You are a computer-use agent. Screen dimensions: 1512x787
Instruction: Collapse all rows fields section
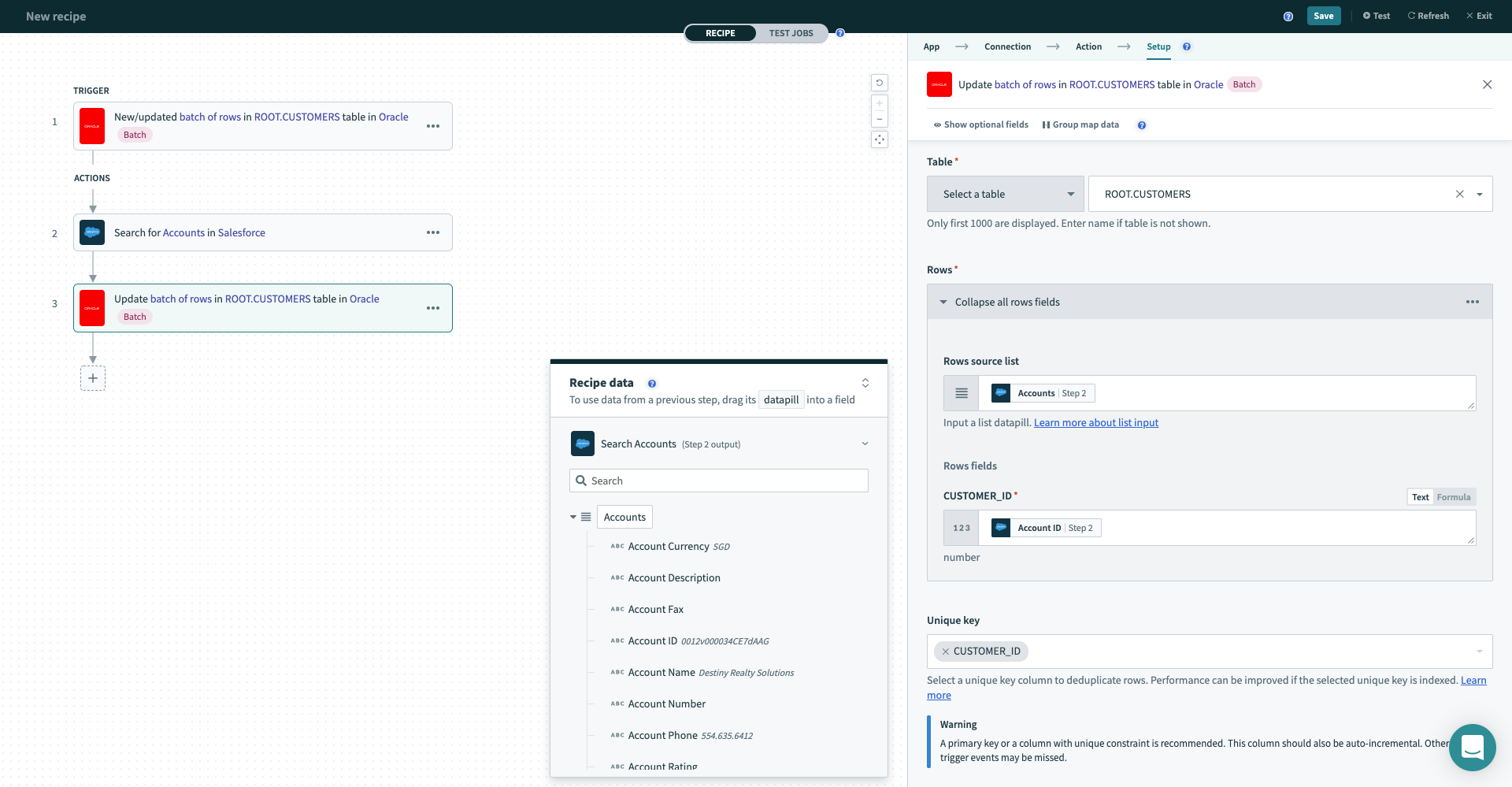(1007, 302)
